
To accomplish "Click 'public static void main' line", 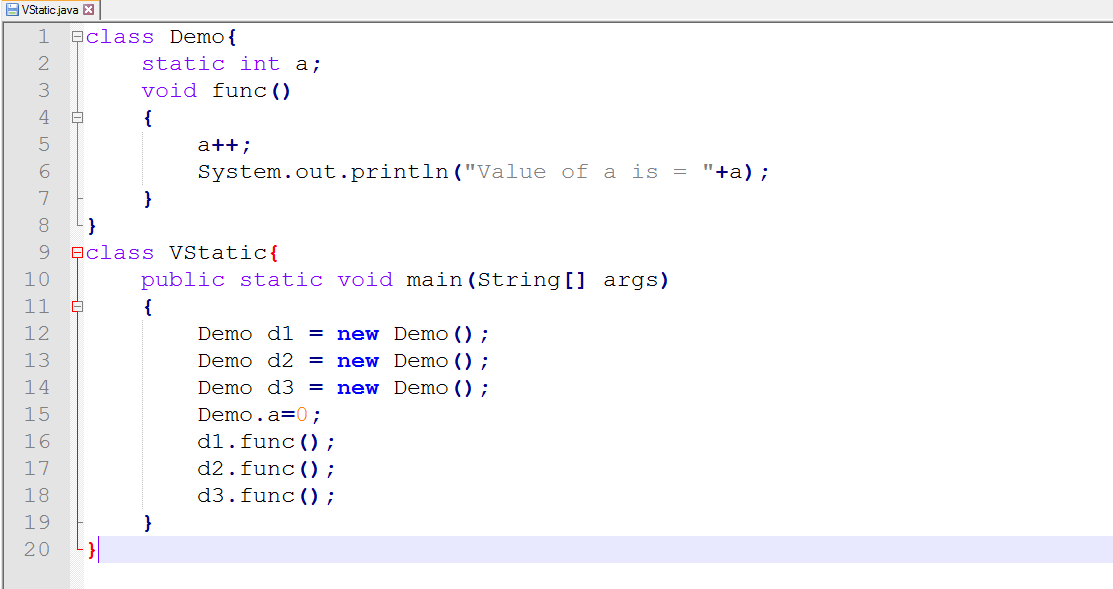I will coord(405,280).
